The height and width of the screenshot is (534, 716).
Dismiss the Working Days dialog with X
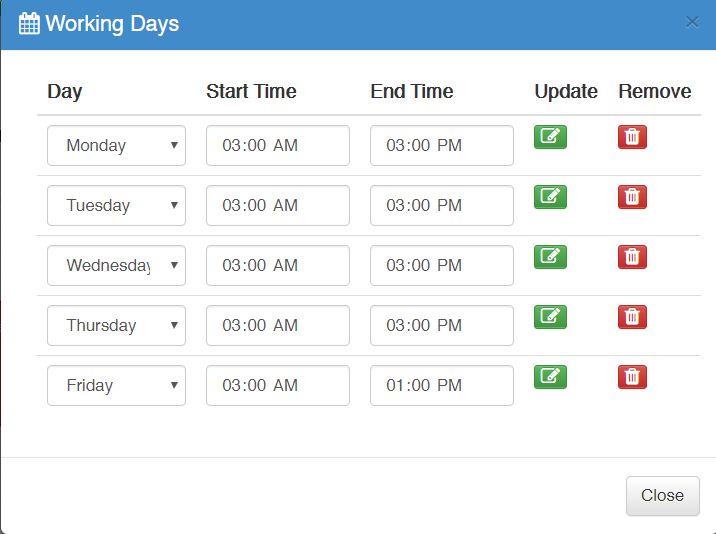click(692, 22)
